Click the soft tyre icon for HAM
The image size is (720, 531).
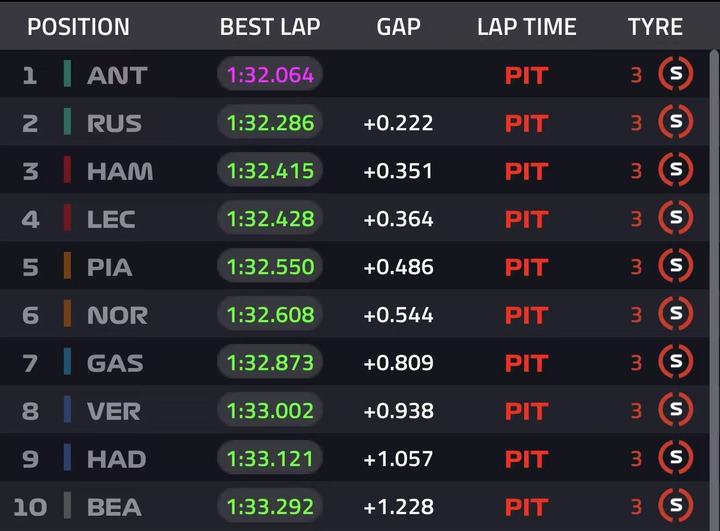(x=676, y=170)
